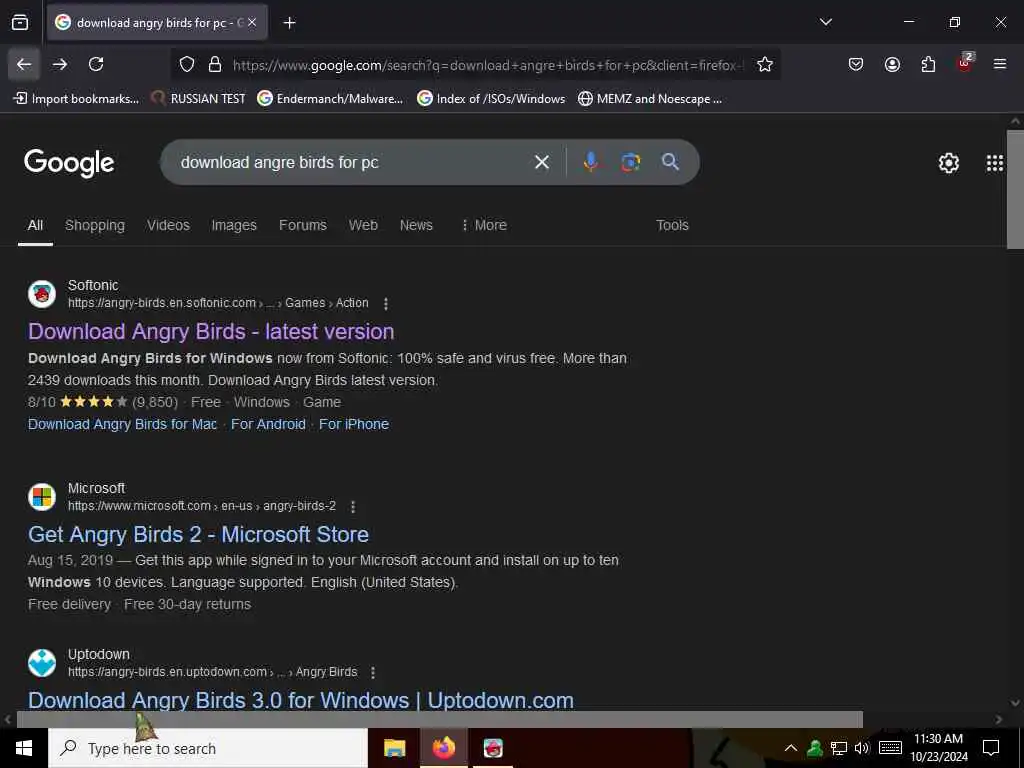Click the Firefox address bar URL
The height and width of the screenshot is (768, 1024).
pos(487,65)
